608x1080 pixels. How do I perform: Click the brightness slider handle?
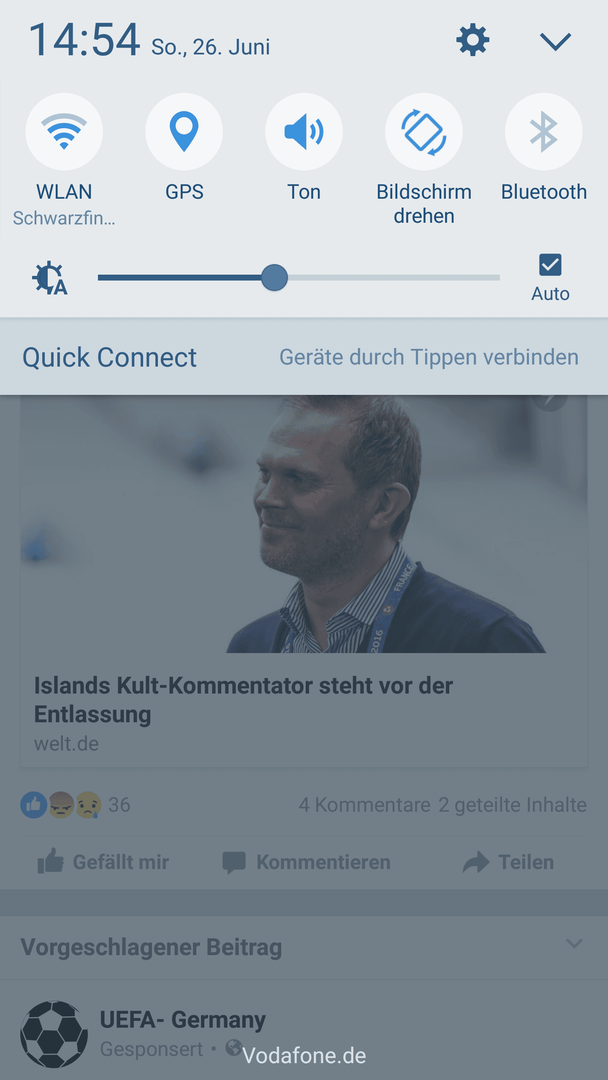coord(274,278)
